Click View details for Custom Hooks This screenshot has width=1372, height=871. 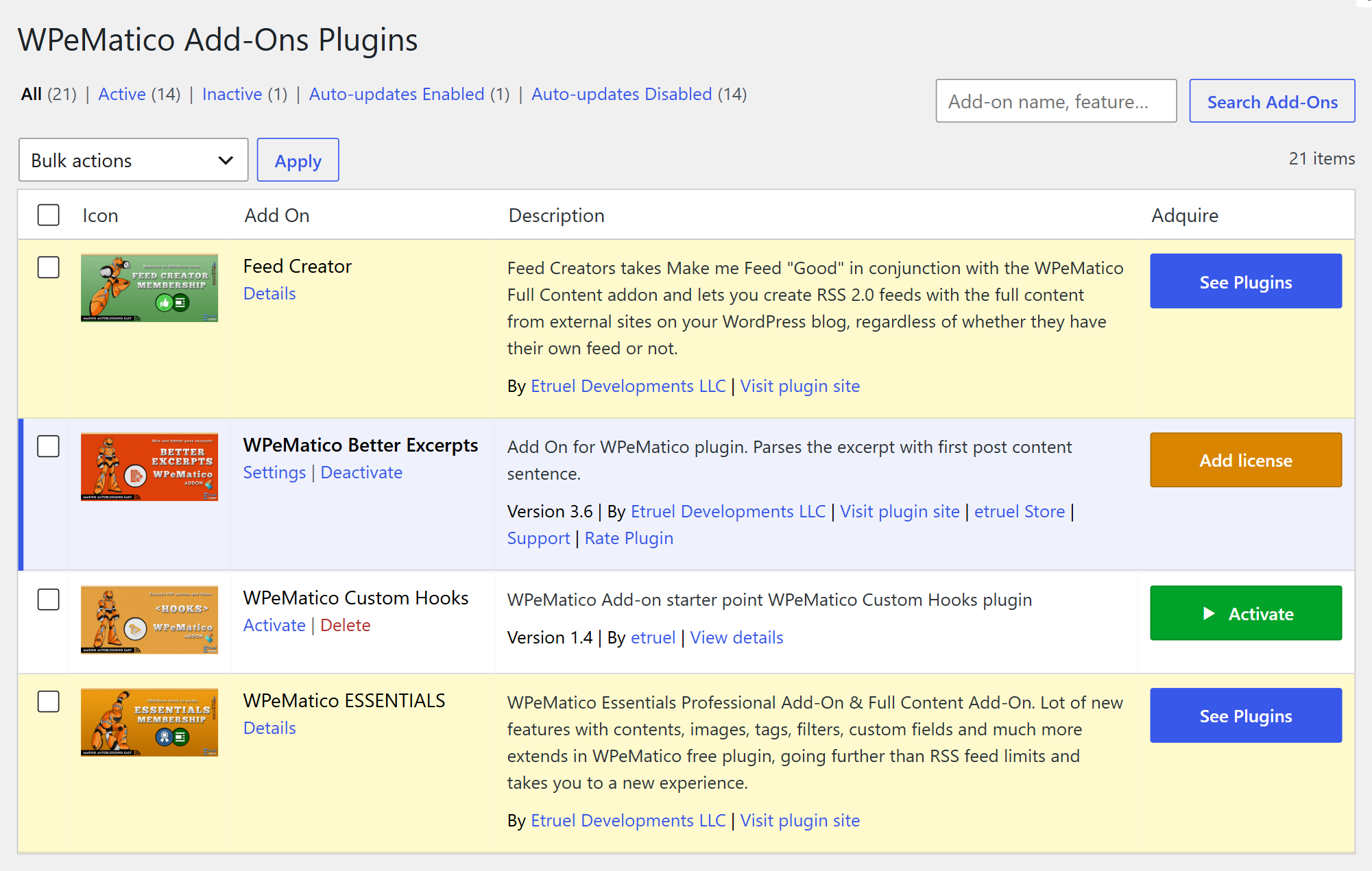[x=736, y=637]
